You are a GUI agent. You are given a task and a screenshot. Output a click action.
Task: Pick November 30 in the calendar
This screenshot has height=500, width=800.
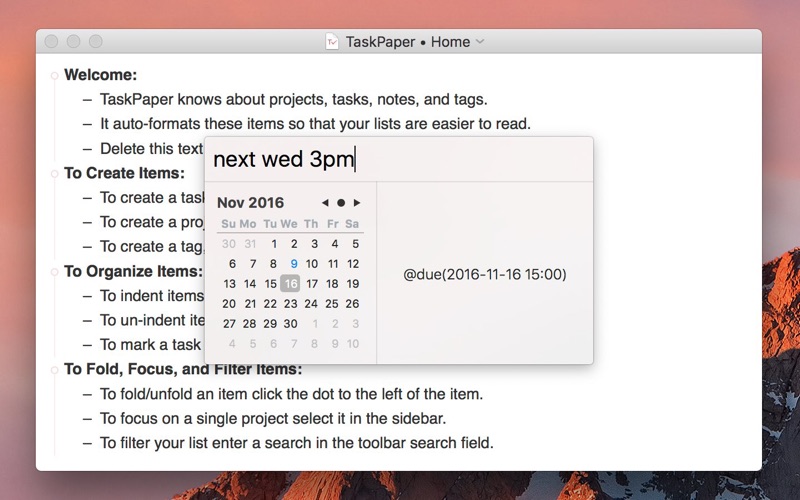pyautogui.click(x=290, y=323)
